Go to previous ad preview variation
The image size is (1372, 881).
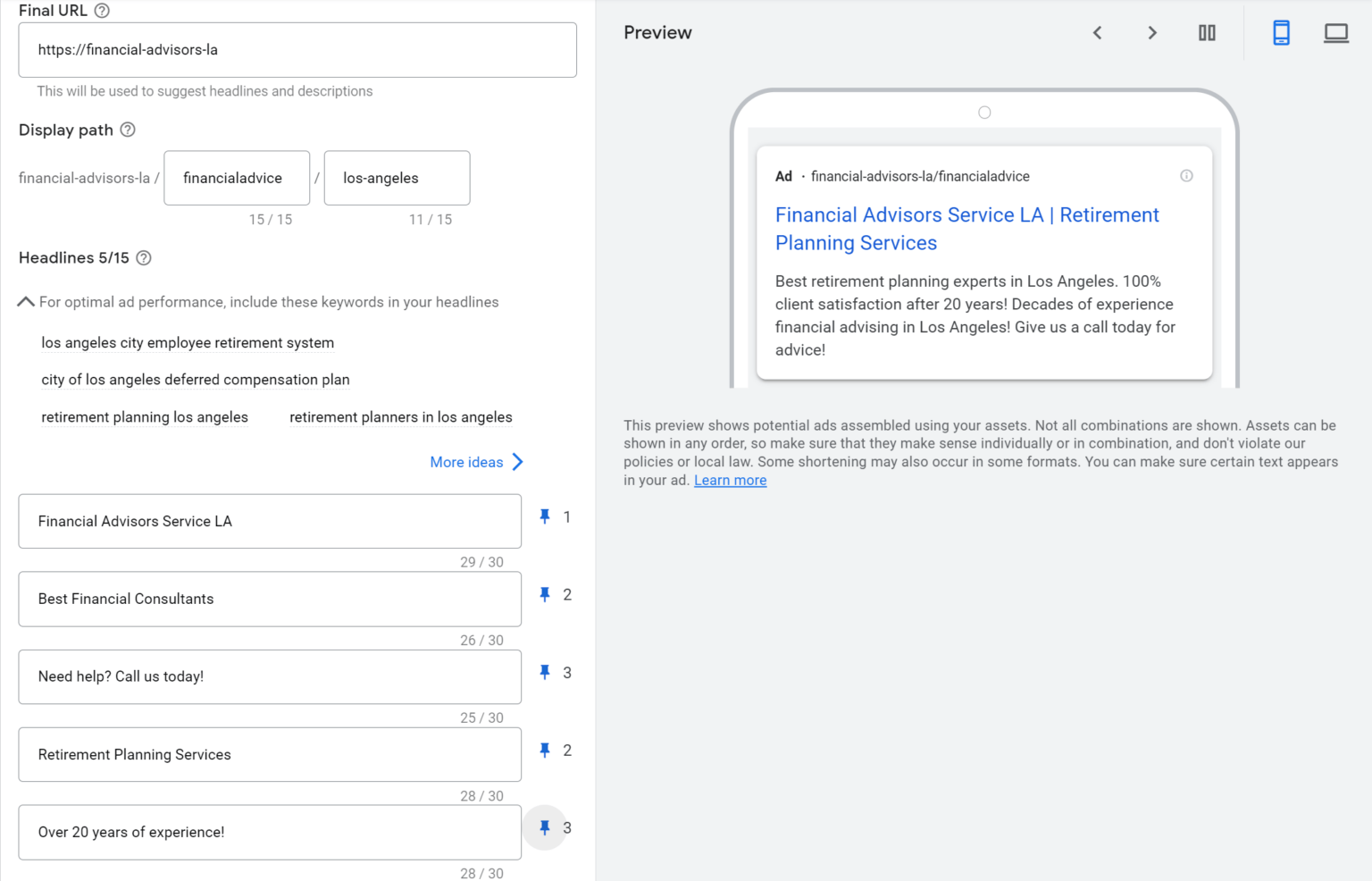point(1097,32)
